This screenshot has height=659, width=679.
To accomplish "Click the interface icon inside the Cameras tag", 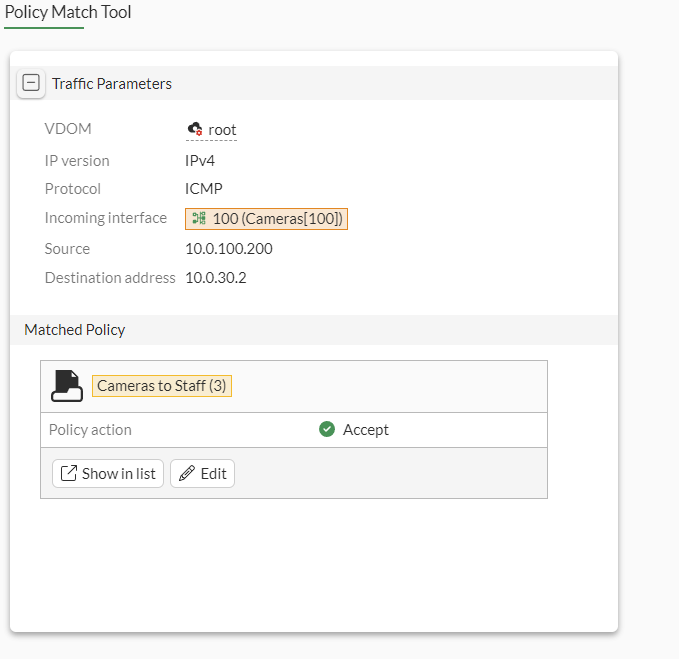I will click(199, 218).
